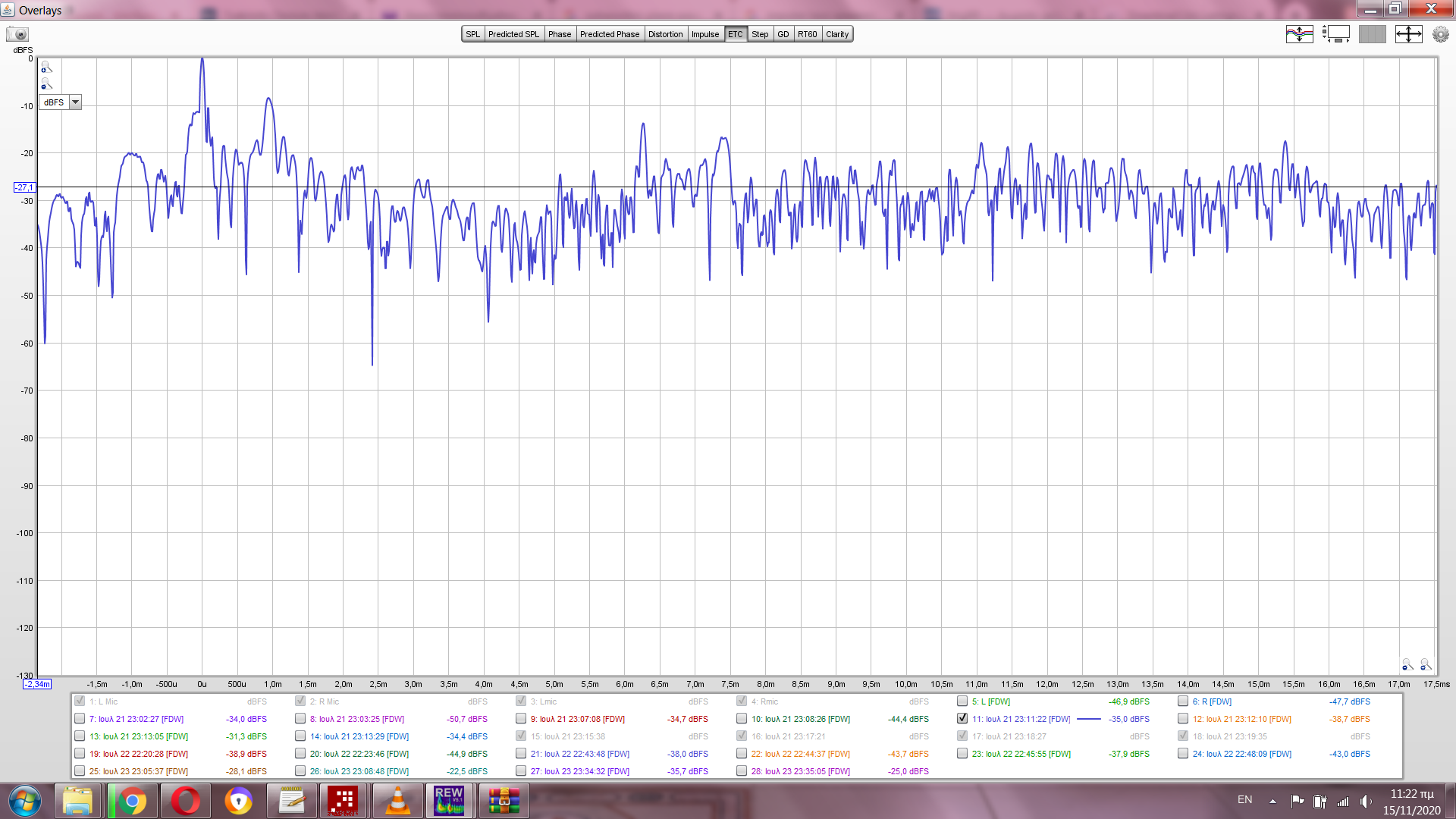
Task: Click the capture graph camera icon
Action: [x=17, y=34]
